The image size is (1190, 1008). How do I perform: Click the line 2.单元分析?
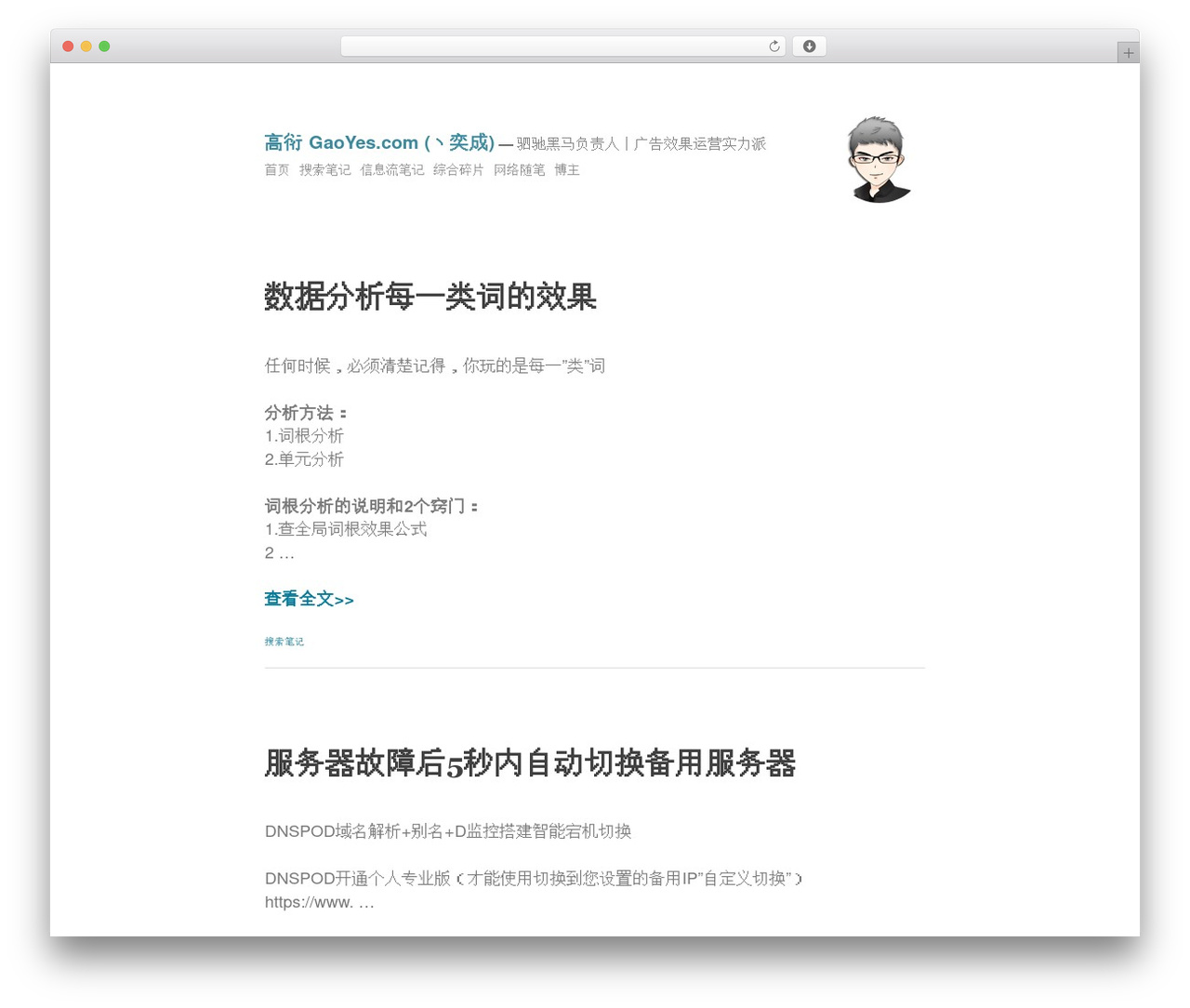(x=304, y=458)
